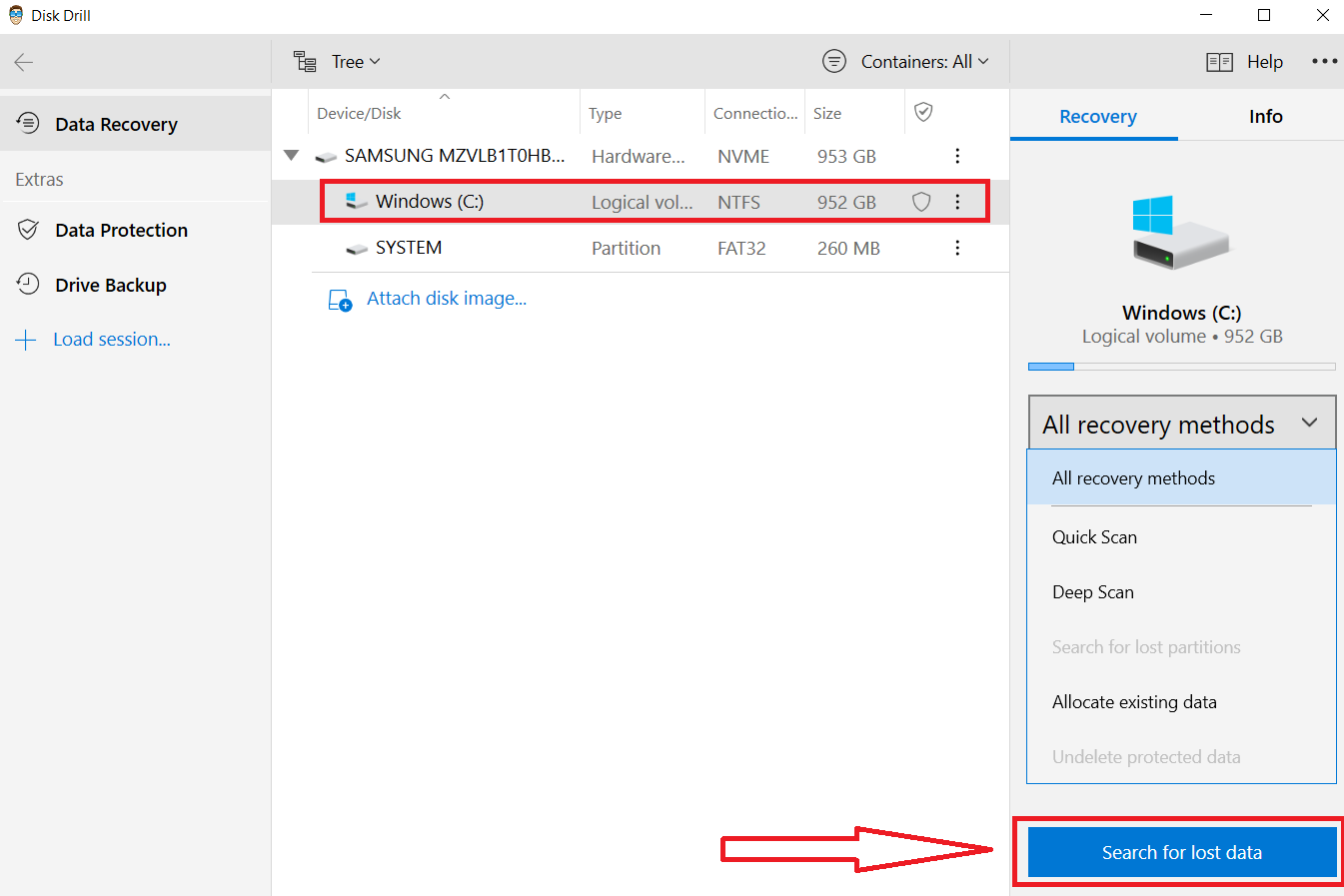The image size is (1344, 896).
Task: Click the SYSTEM partition drive icon
Action: (x=357, y=250)
